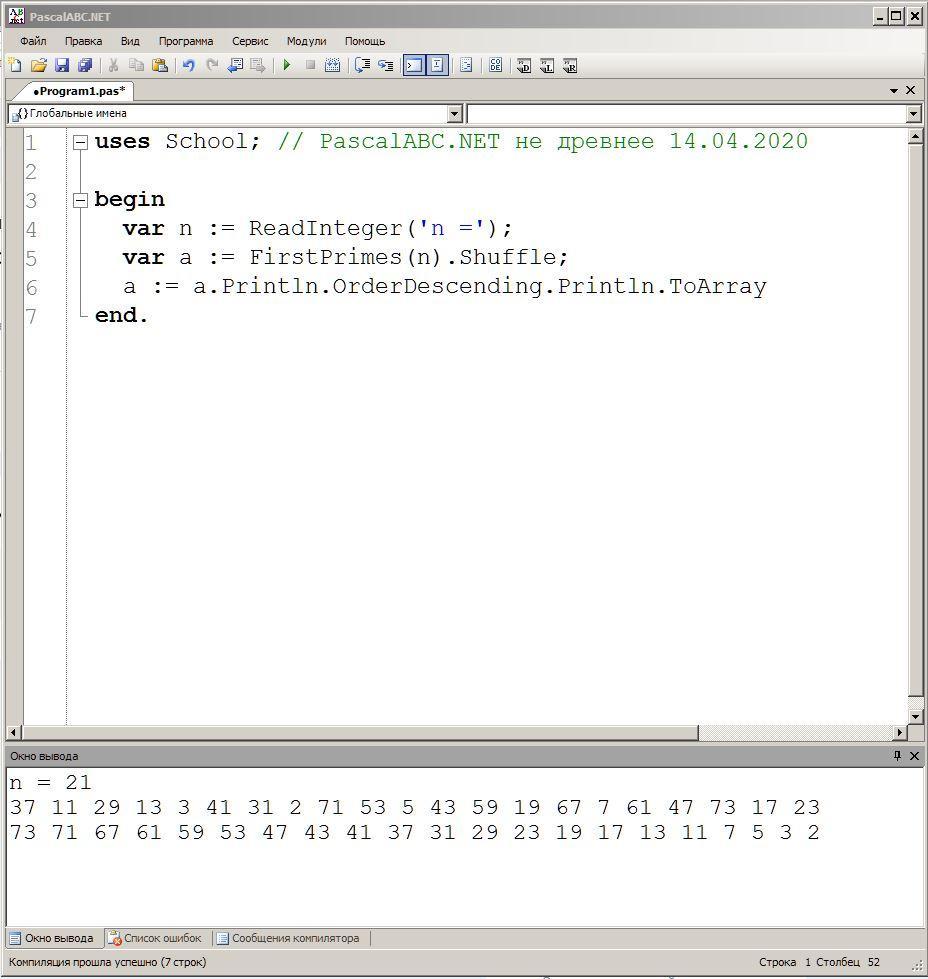Maximize the PascalABC.NET window
Screen dimensions: 928x979
897,16
